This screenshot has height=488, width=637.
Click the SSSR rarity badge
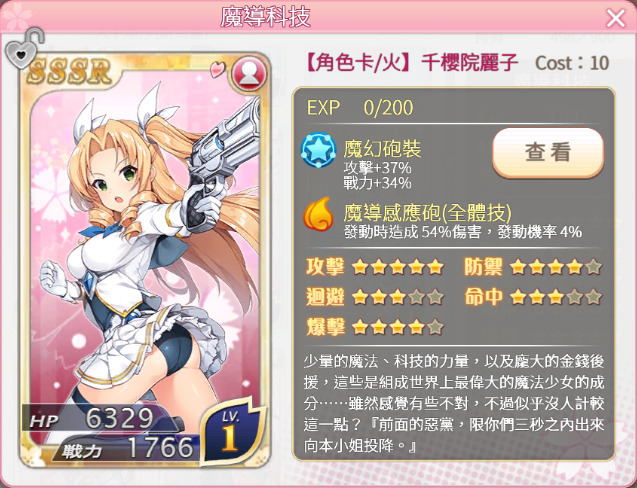click(x=70, y=72)
